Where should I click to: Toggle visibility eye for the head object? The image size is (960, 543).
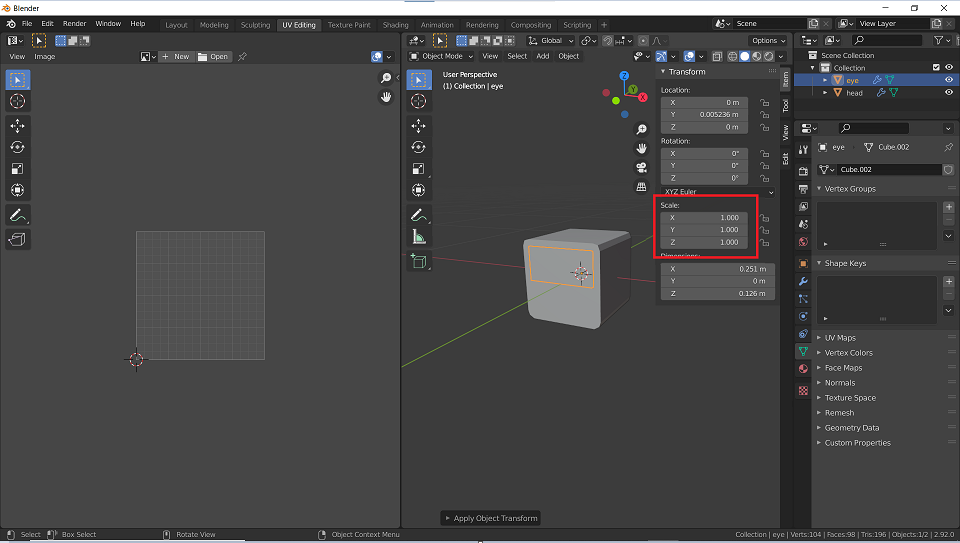point(948,92)
